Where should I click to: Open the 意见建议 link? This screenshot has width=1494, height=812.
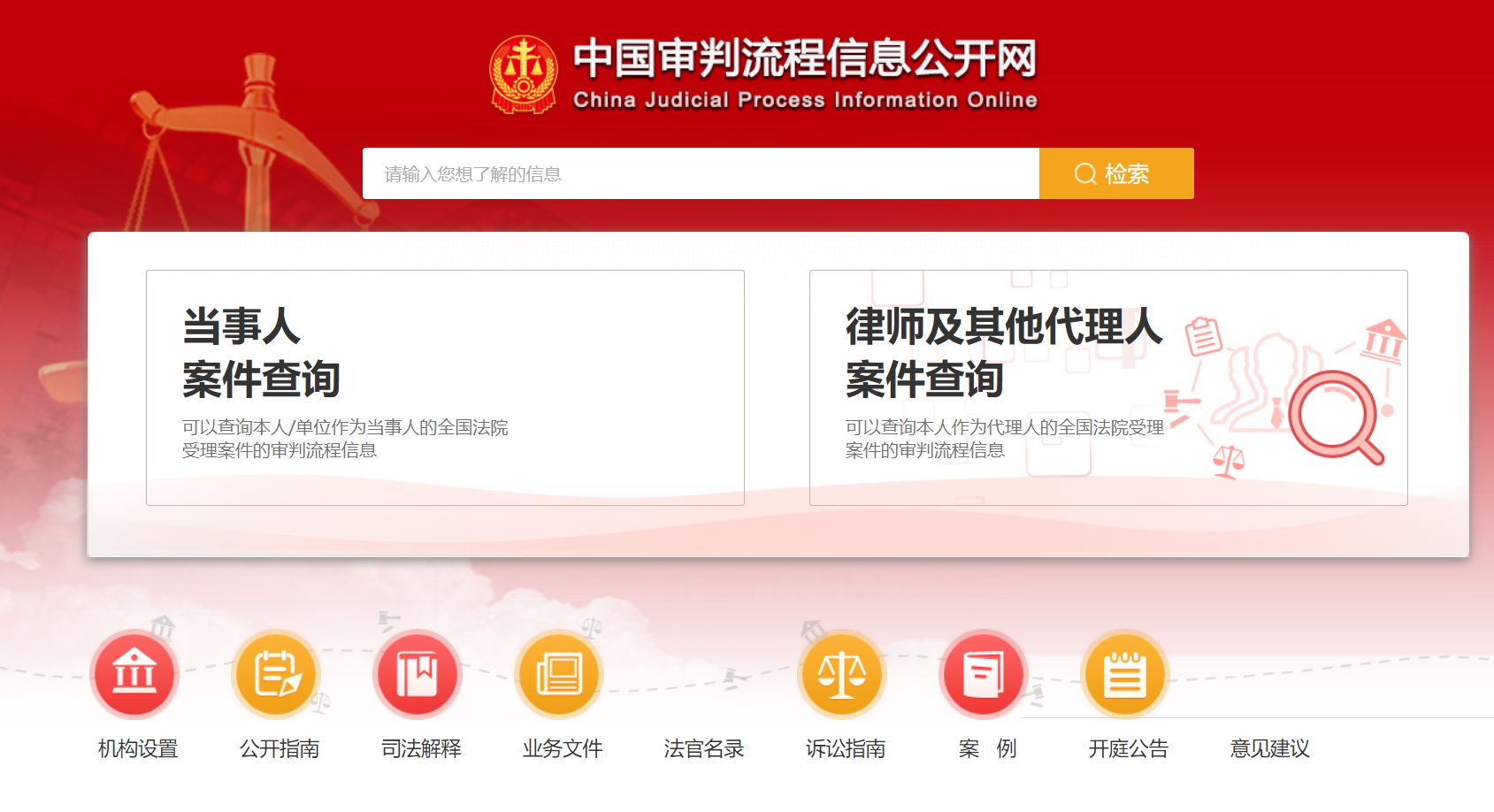(1269, 748)
